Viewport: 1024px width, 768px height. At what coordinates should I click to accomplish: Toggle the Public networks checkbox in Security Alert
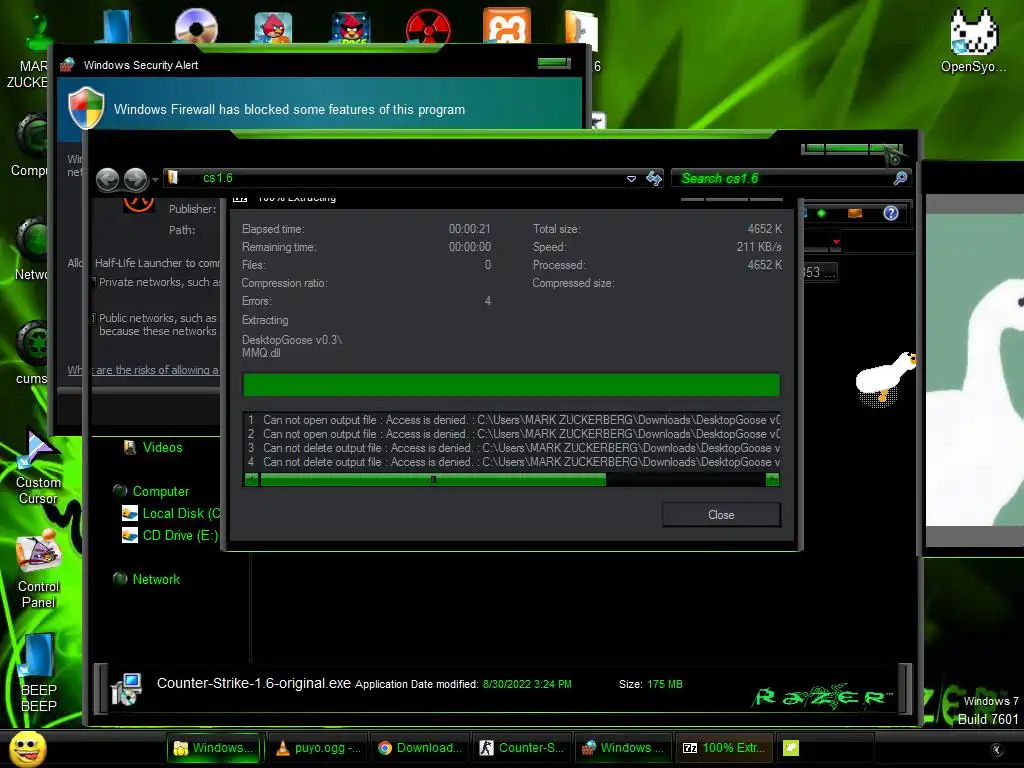coord(93,318)
